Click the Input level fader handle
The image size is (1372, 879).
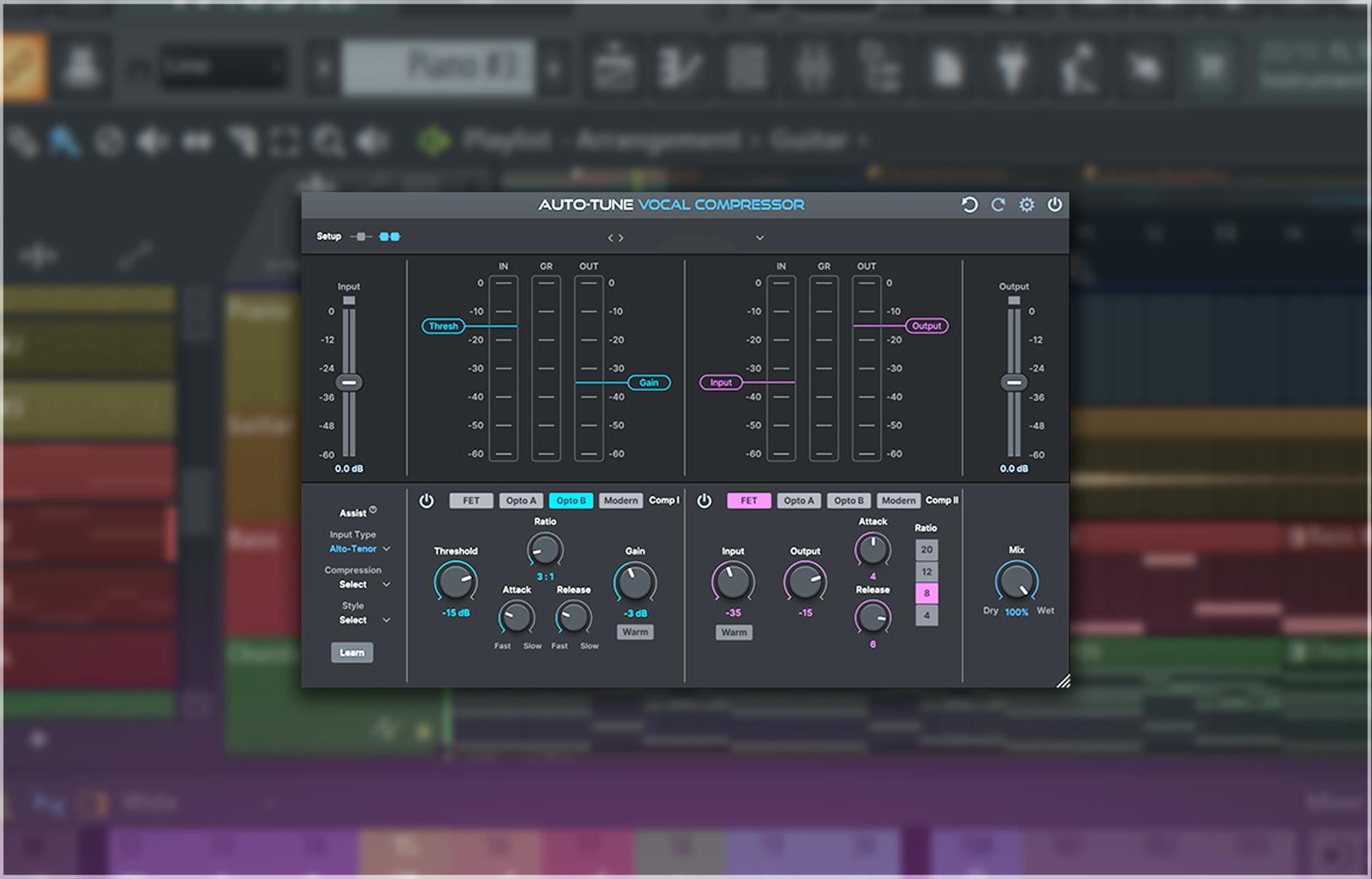349,382
